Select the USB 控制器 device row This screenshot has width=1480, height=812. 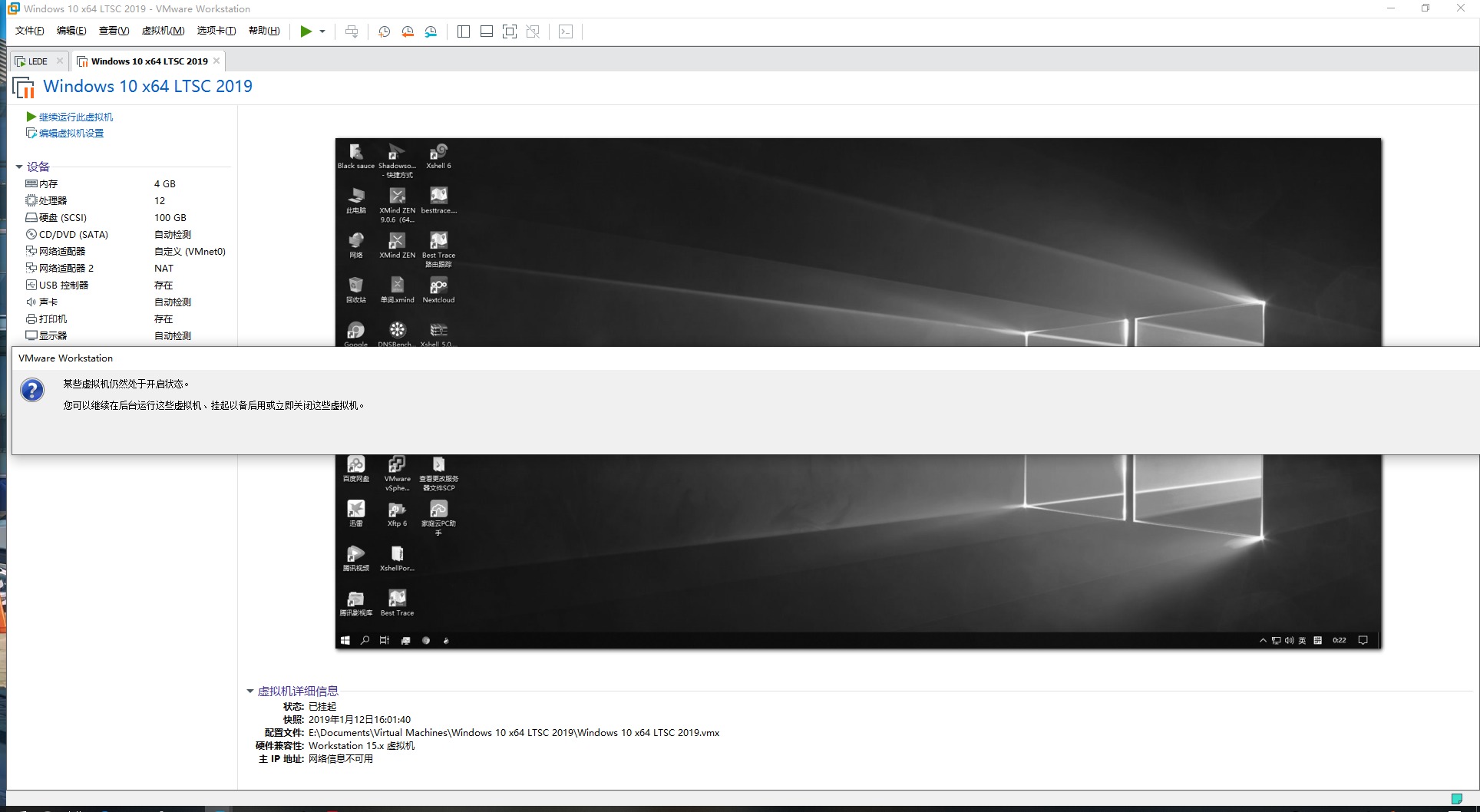127,286
